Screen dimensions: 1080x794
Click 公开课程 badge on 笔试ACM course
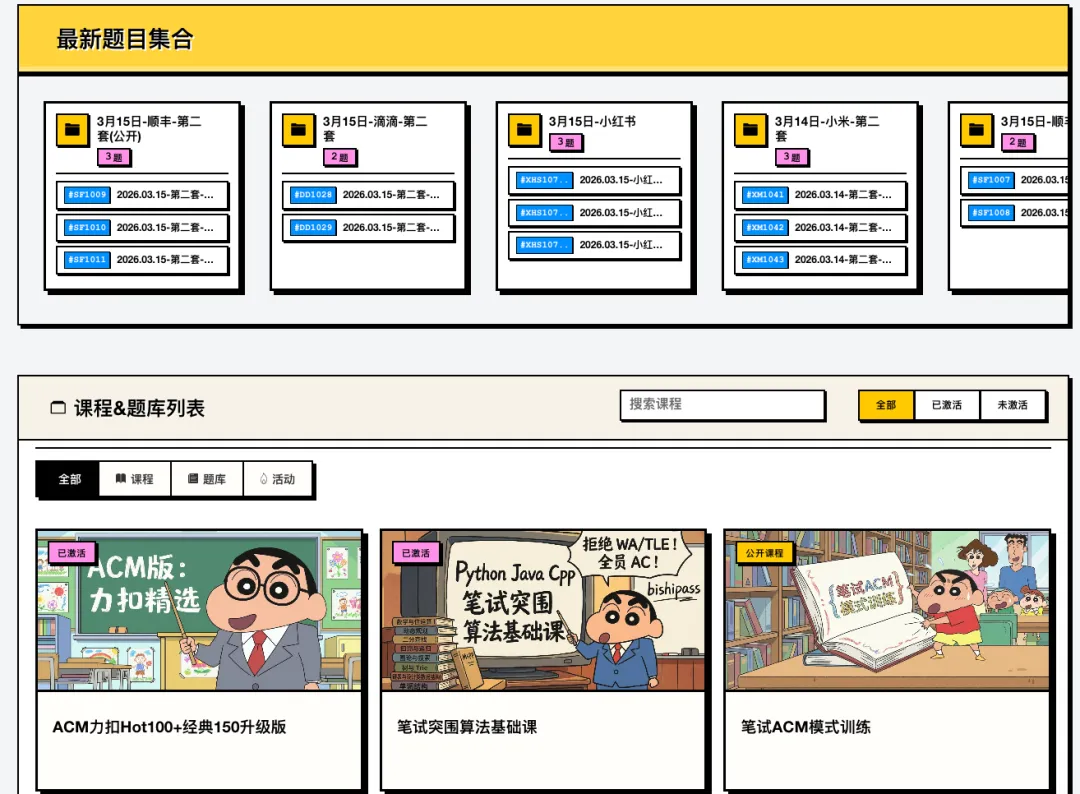pos(765,553)
